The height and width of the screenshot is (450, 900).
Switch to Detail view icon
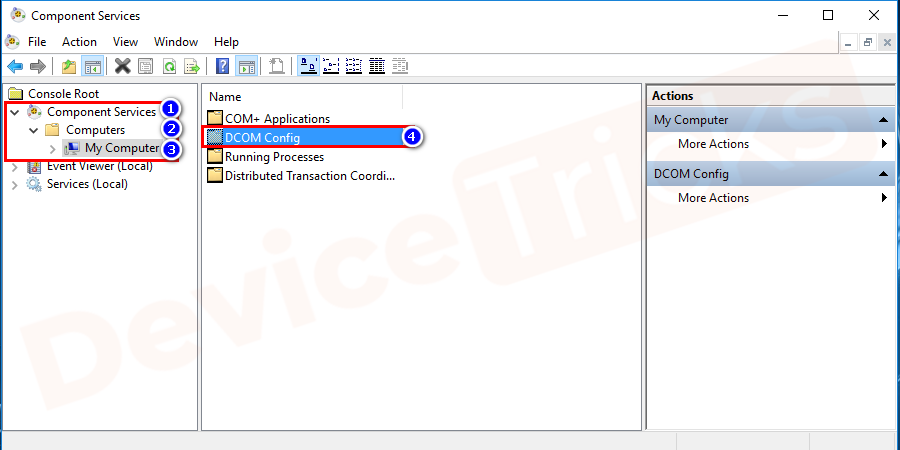point(377,67)
